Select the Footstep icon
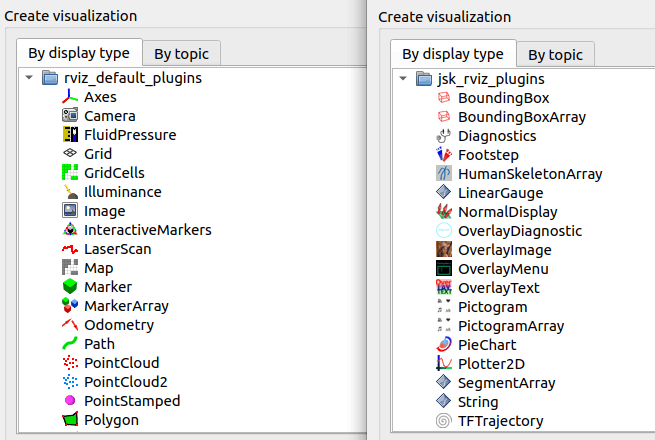The image size is (655, 440). click(x=444, y=155)
